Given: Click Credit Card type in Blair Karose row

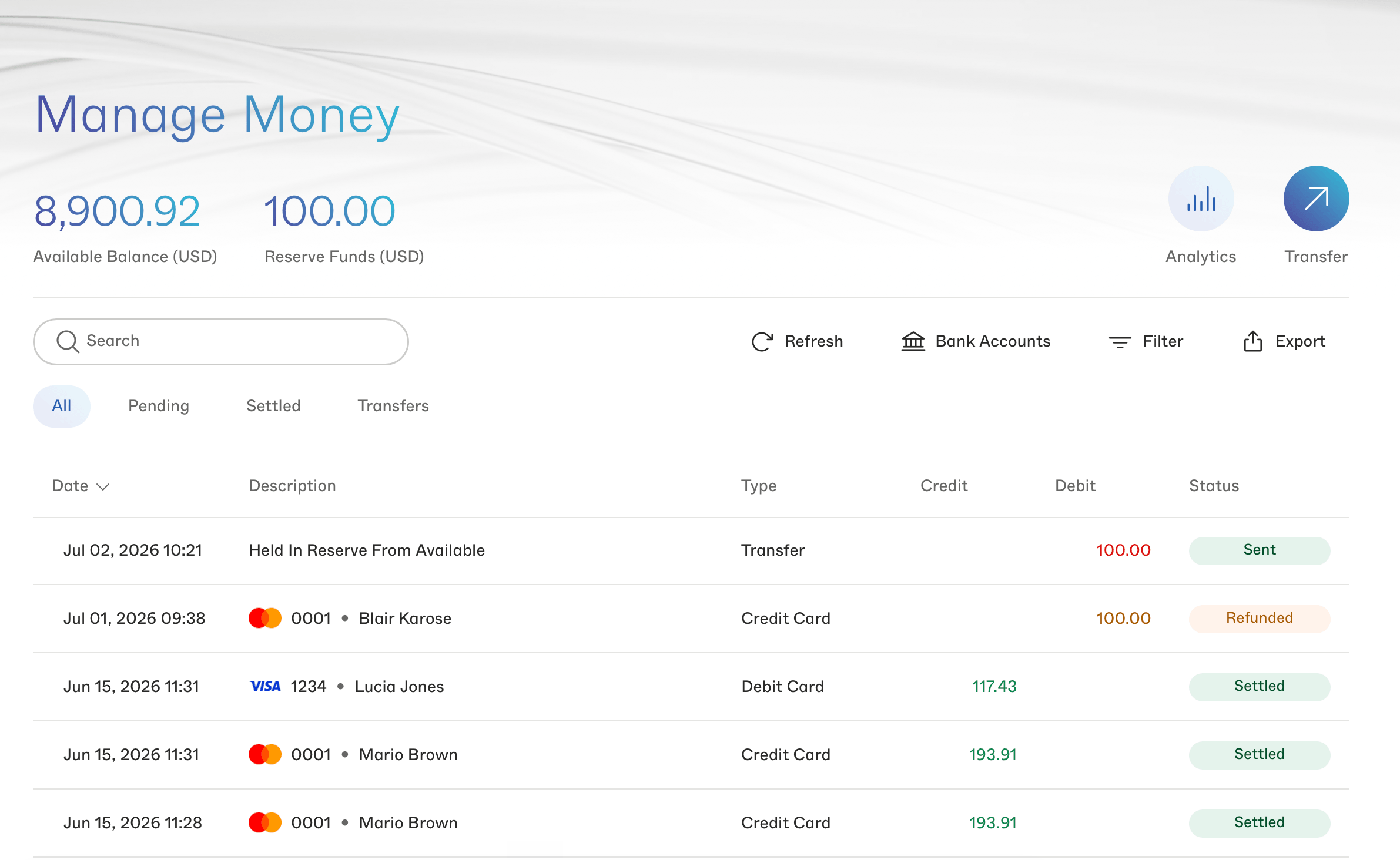Looking at the screenshot, I should click(x=785, y=619).
